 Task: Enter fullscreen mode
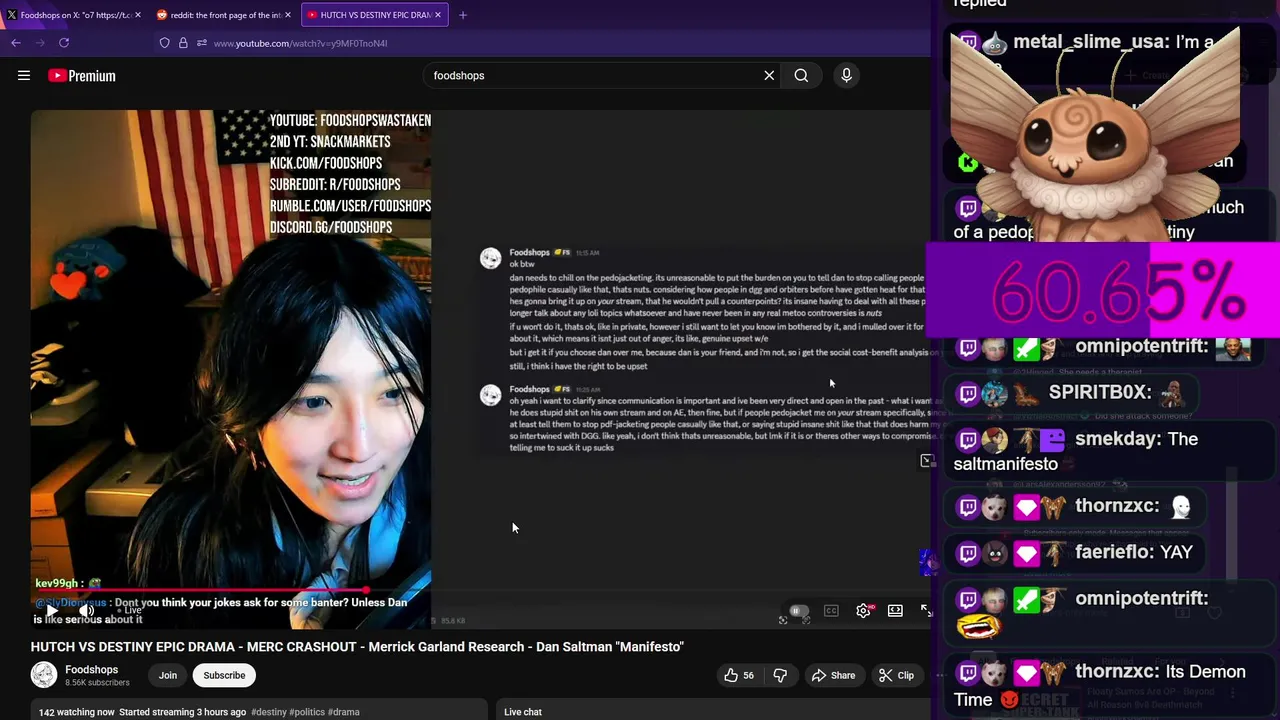pos(926,611)
